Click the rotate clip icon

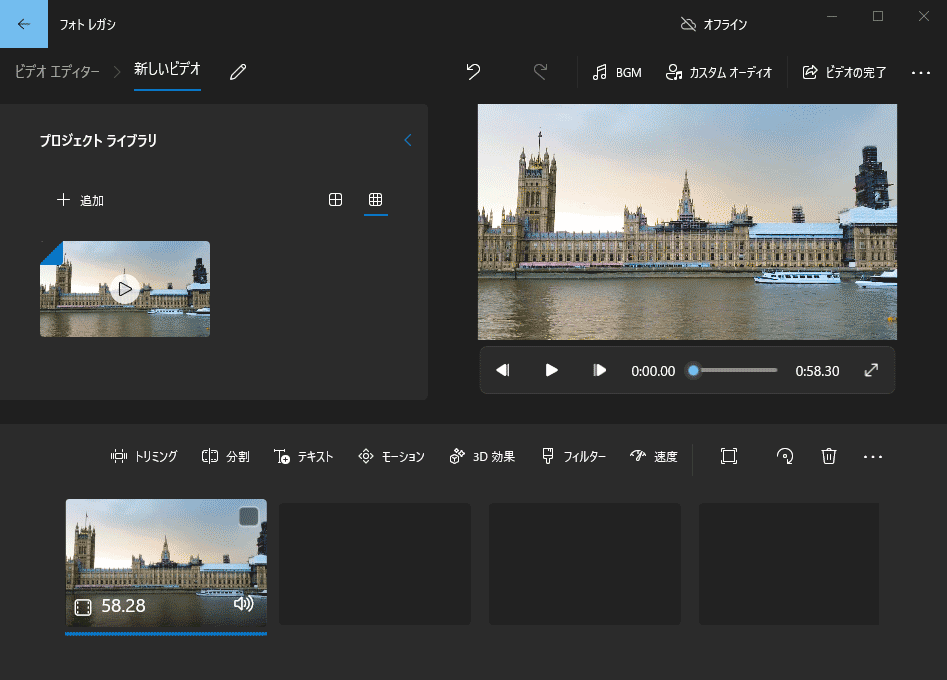click(785, 456)
